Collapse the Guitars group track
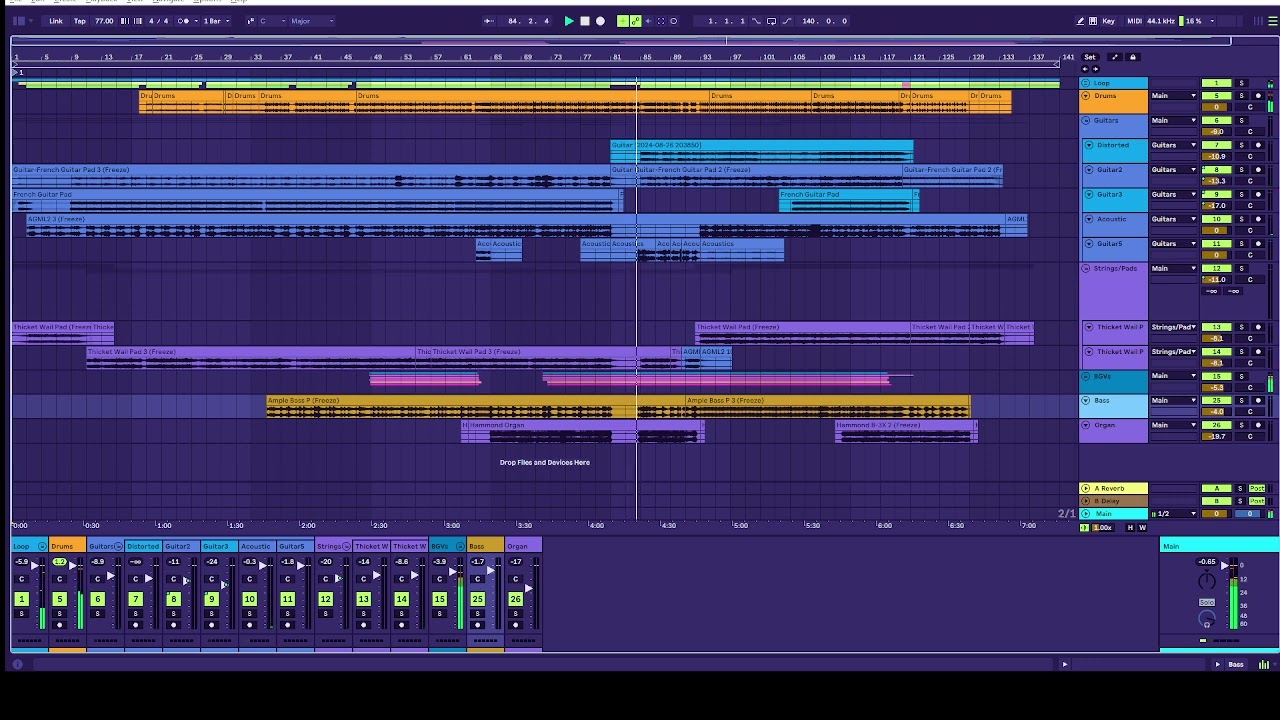The height and width of the screenshot is (720, 1280). point(1086,120)
